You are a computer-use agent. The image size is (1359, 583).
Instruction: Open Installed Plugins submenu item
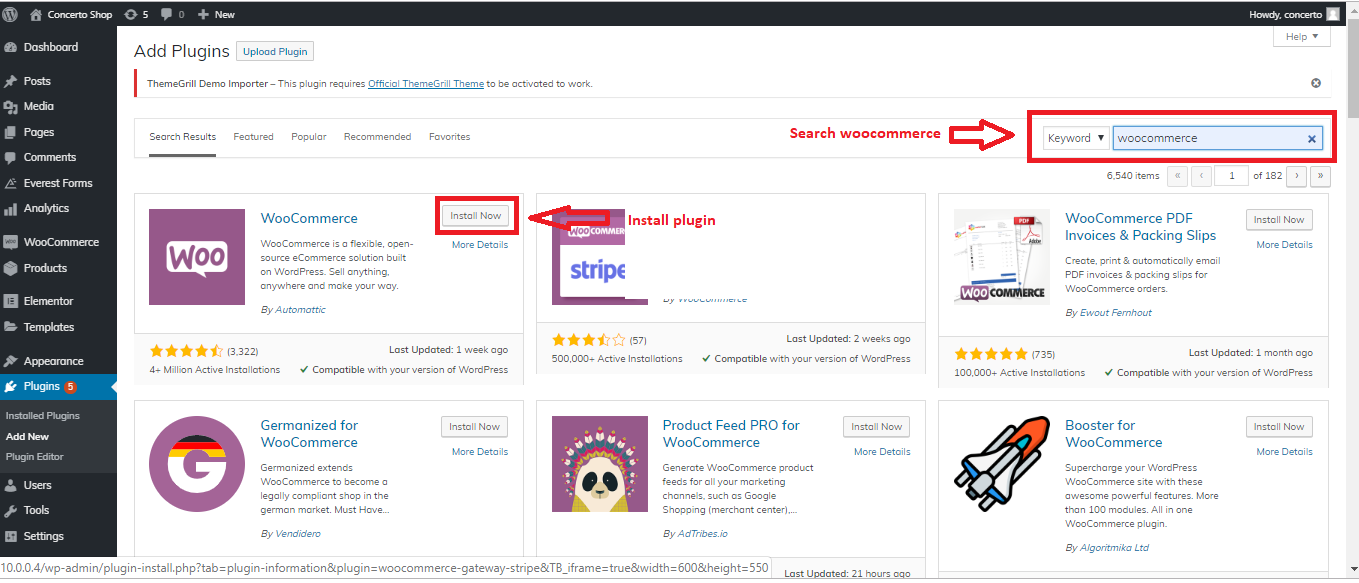click(42, 415)
